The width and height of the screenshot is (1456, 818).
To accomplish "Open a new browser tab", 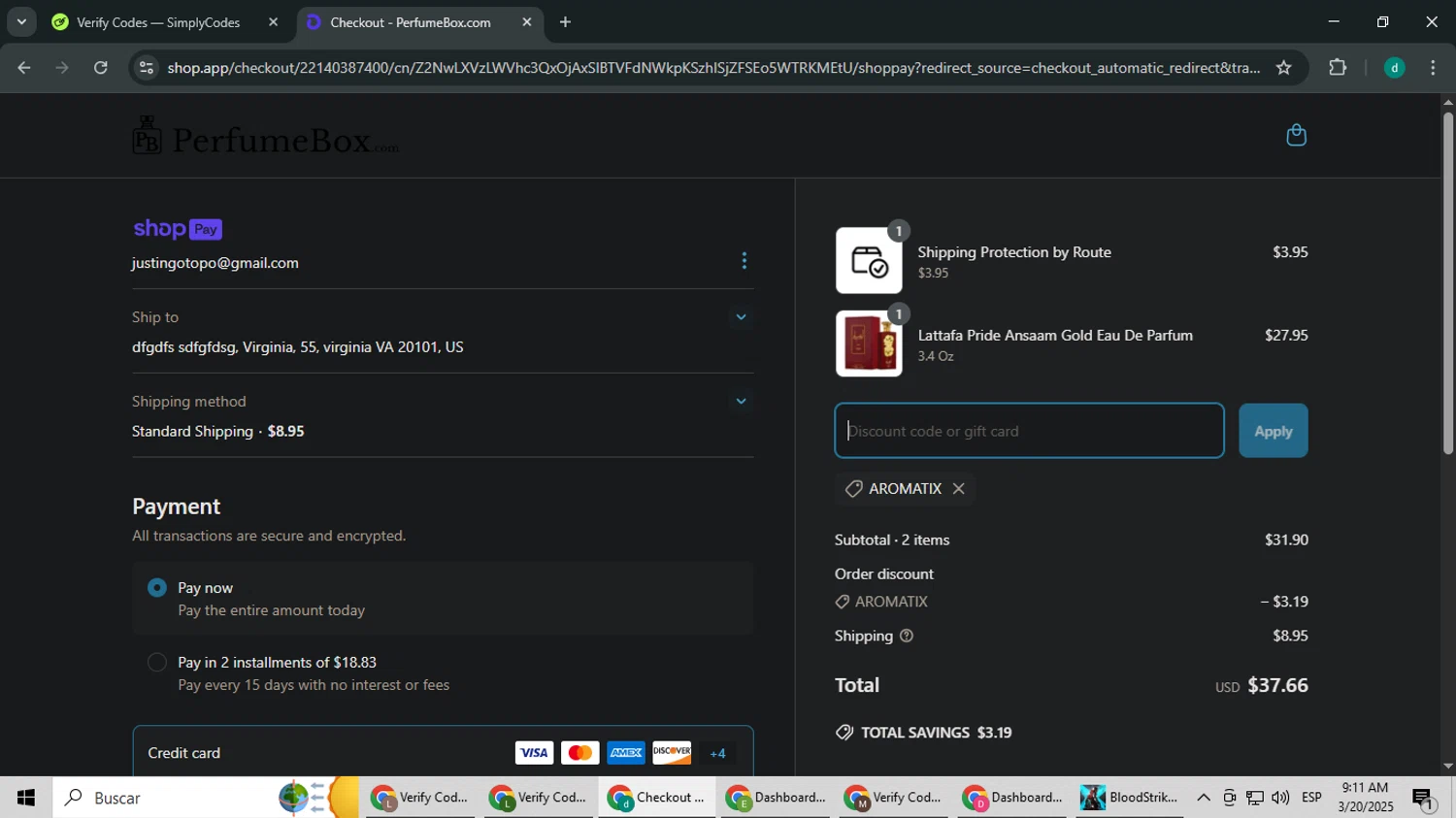I will click(x=565, y=22).
